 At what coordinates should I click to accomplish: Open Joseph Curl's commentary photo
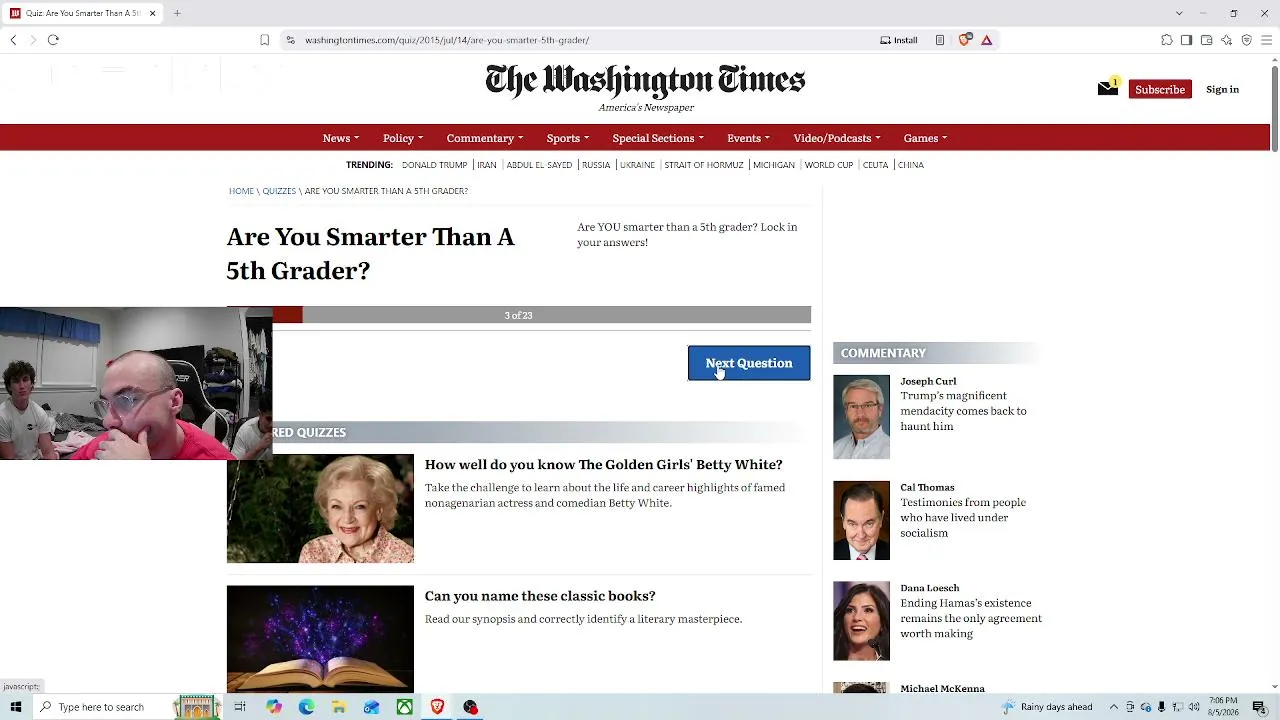(861, 417)
